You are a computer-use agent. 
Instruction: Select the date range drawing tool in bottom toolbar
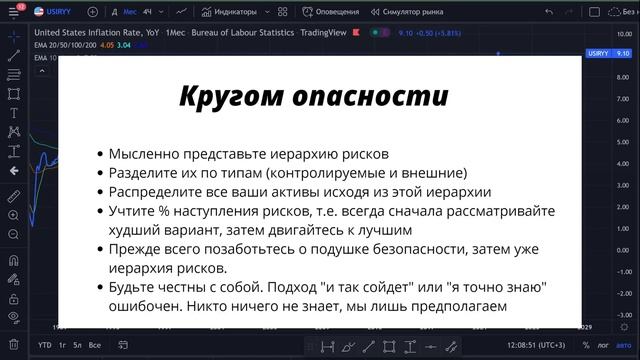327,347
